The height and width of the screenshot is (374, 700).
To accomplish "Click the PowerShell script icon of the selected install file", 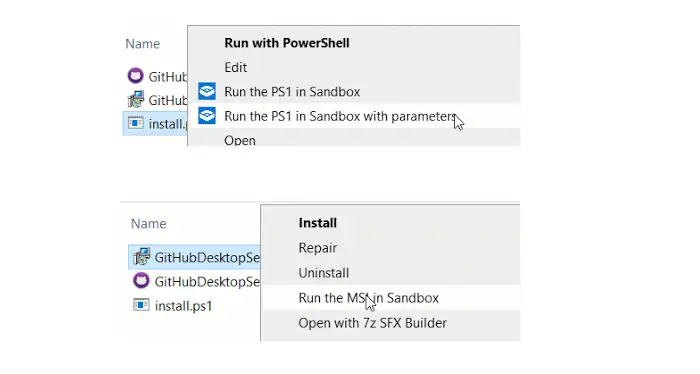I will 135,123.
